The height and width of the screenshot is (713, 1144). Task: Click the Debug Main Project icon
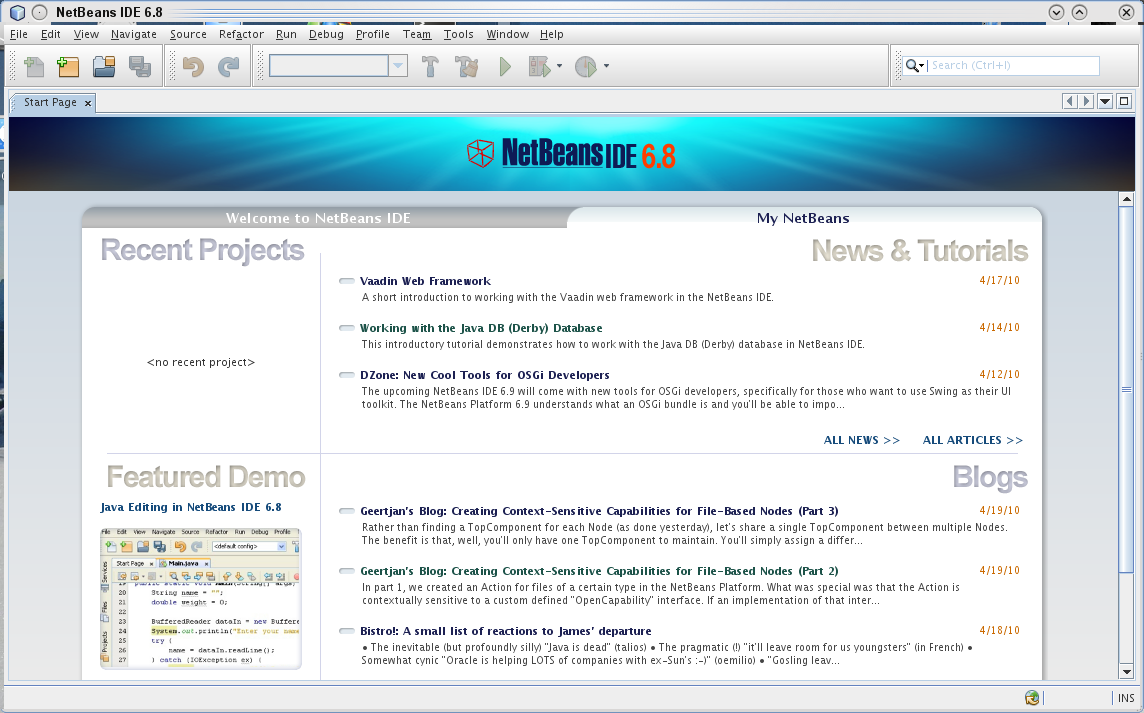540,66
